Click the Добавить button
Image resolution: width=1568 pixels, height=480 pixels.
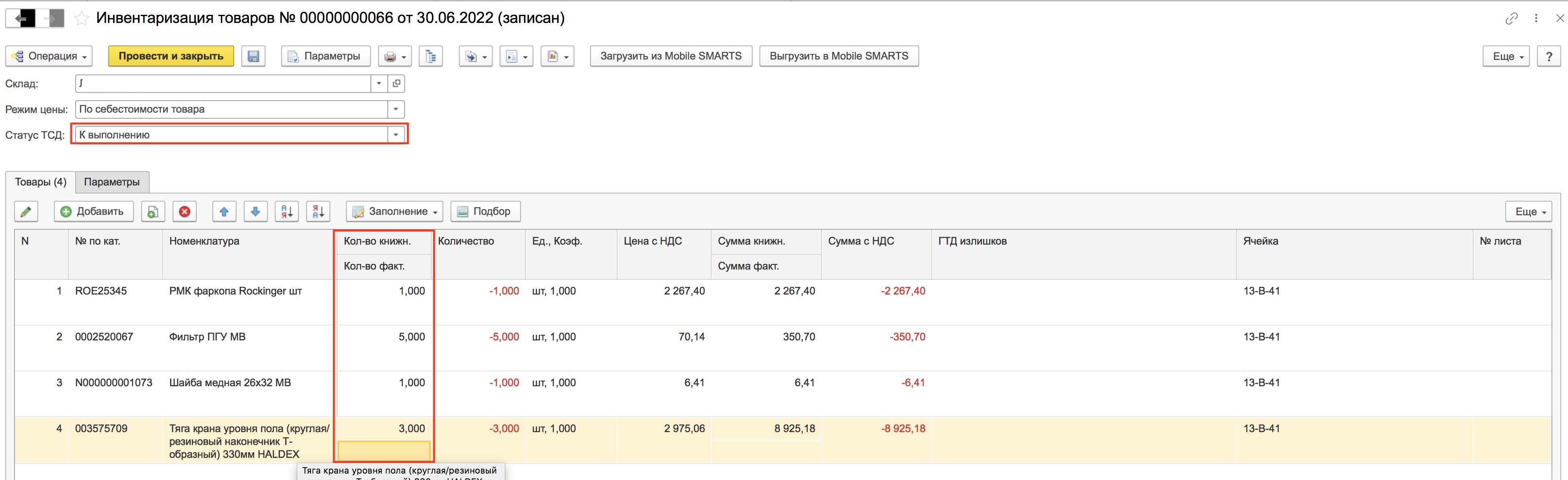point(93,211)
